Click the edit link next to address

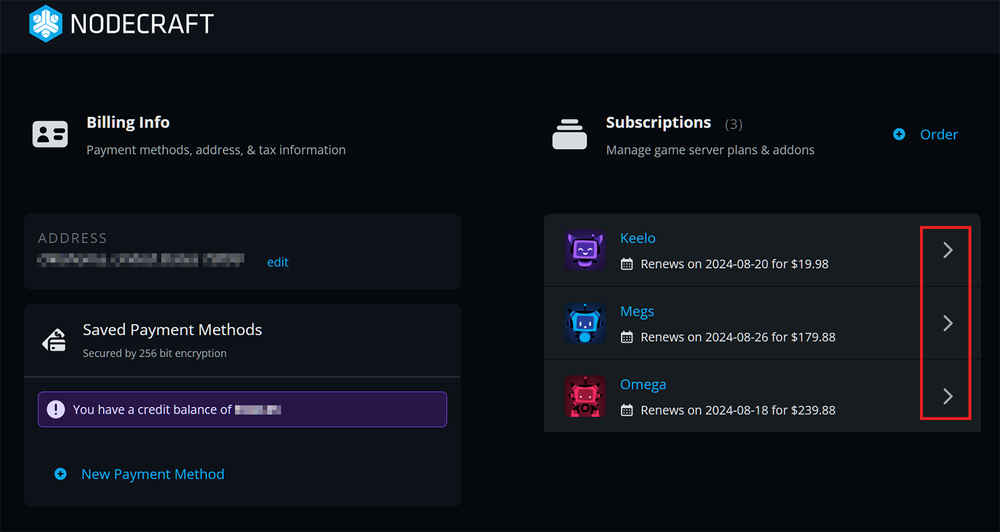[277, 262]
